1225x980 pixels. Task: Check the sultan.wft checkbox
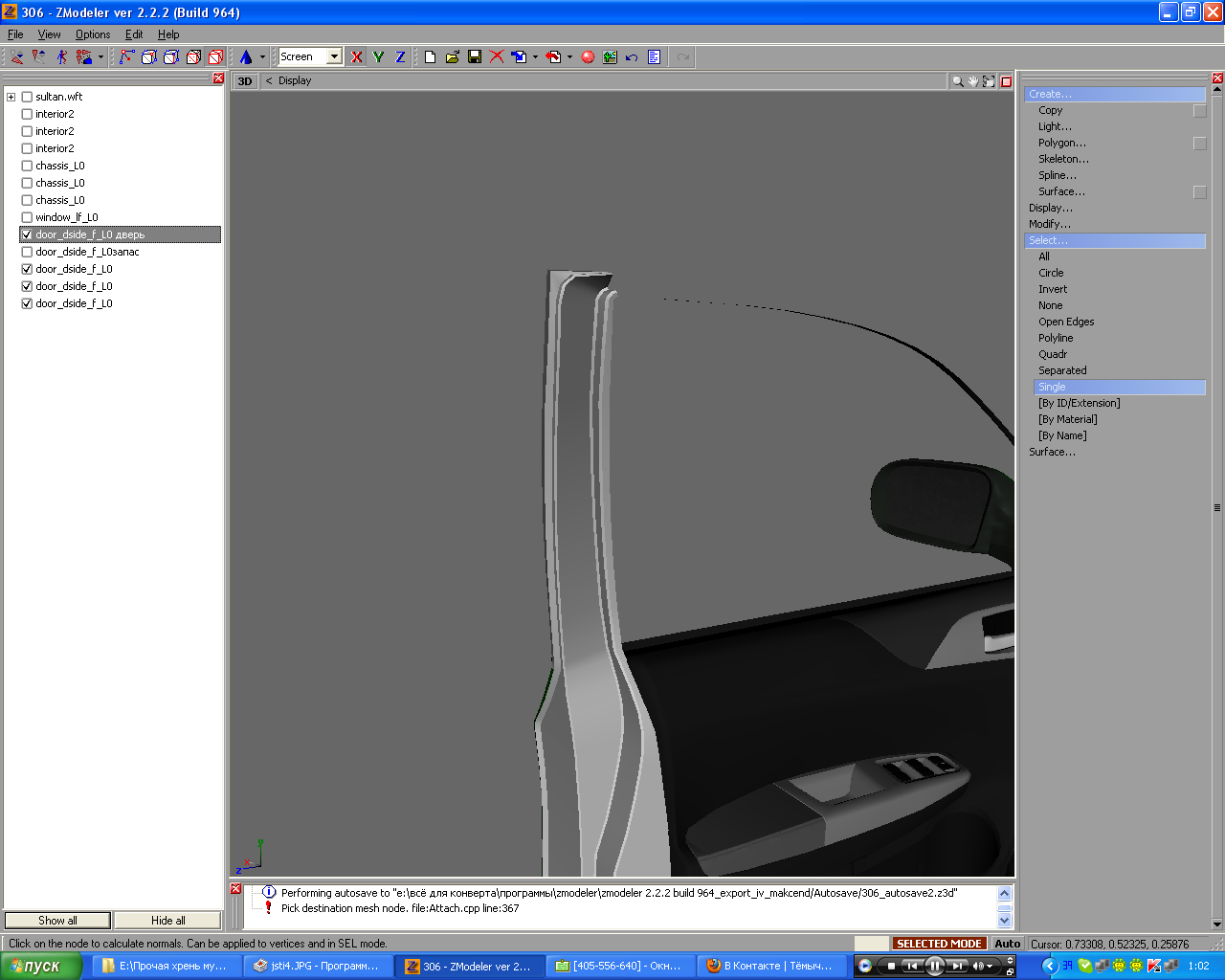27,97
